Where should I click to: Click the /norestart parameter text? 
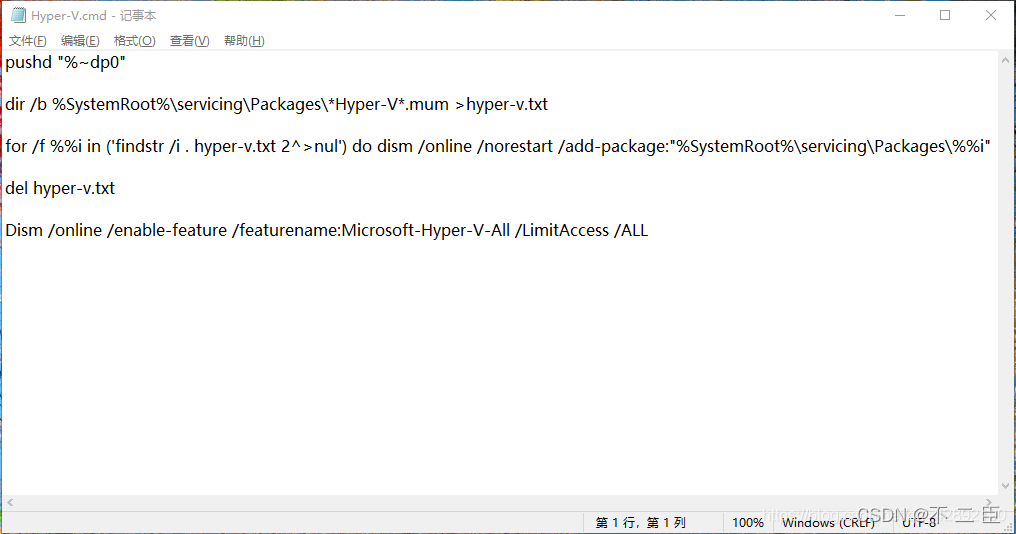point(514,146)
